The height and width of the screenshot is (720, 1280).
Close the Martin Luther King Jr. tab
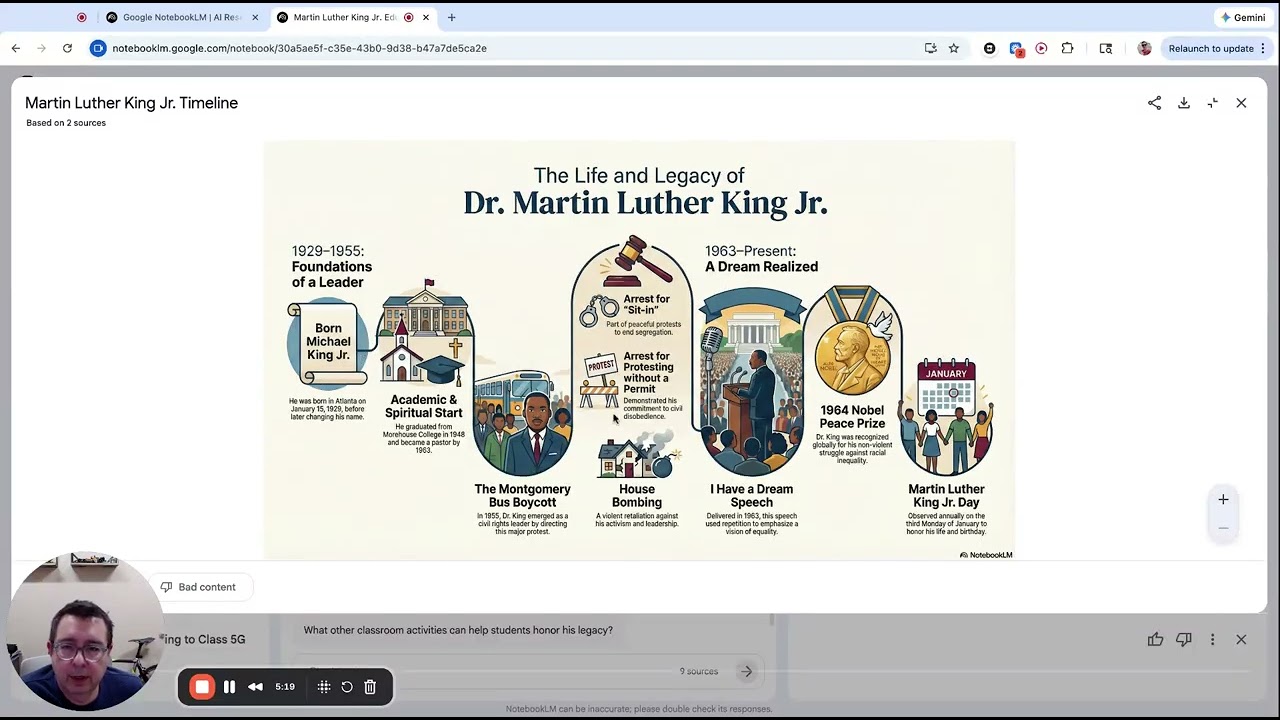(427, 17)
